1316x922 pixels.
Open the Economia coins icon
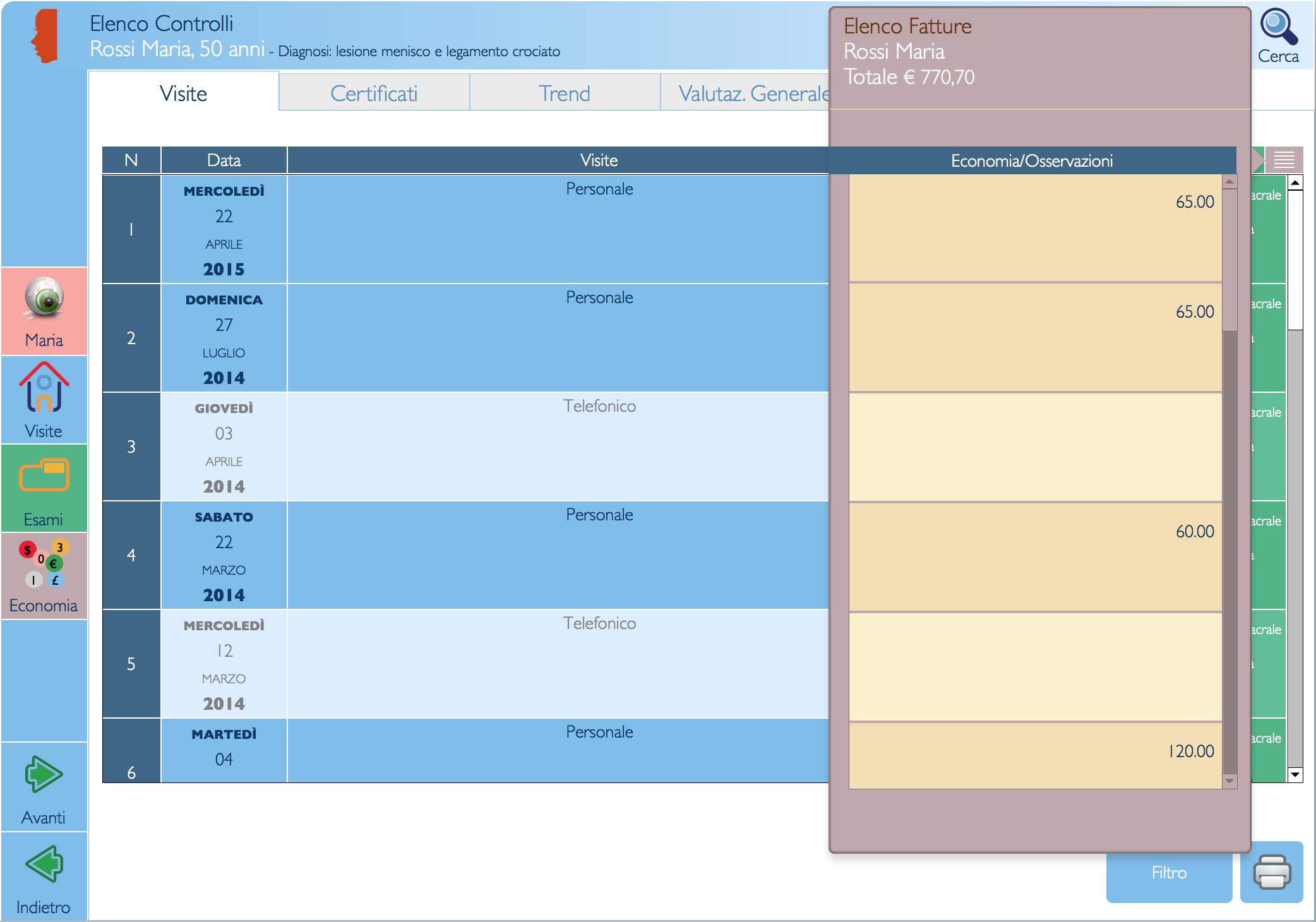click(x=44, y=563)
